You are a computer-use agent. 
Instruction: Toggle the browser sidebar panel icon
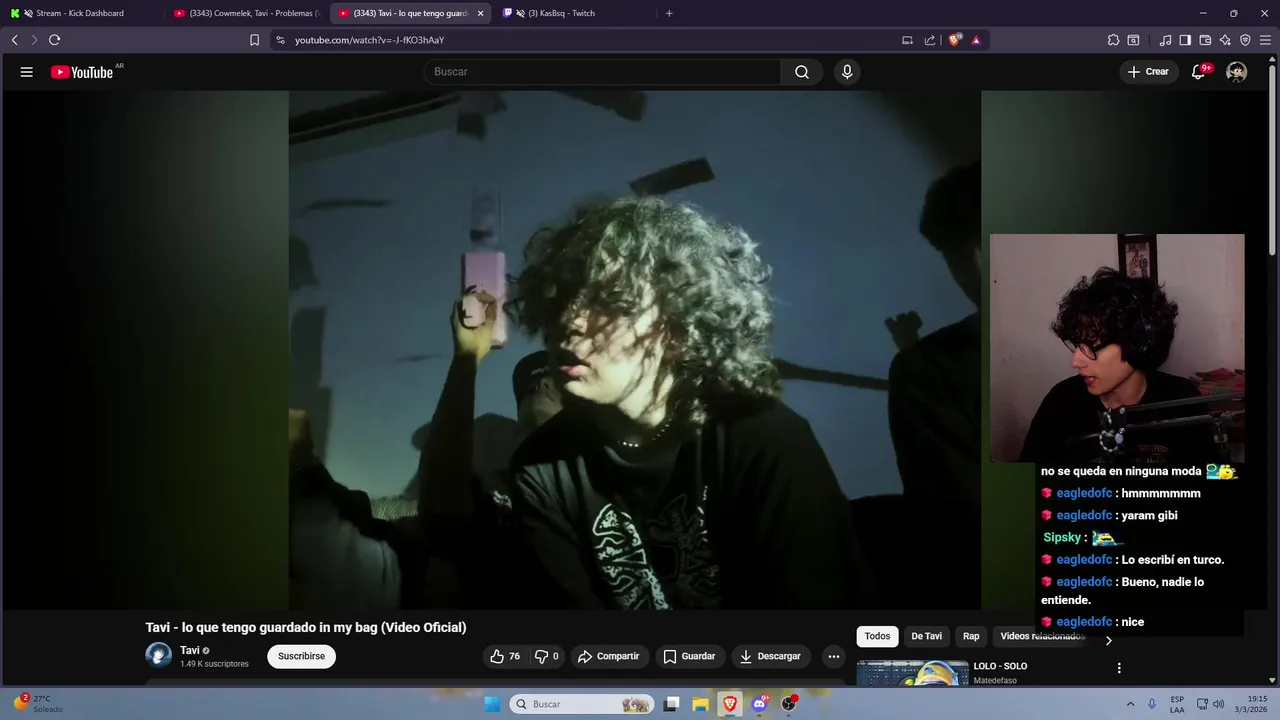pyautogui.click(x=1185, y=40)
